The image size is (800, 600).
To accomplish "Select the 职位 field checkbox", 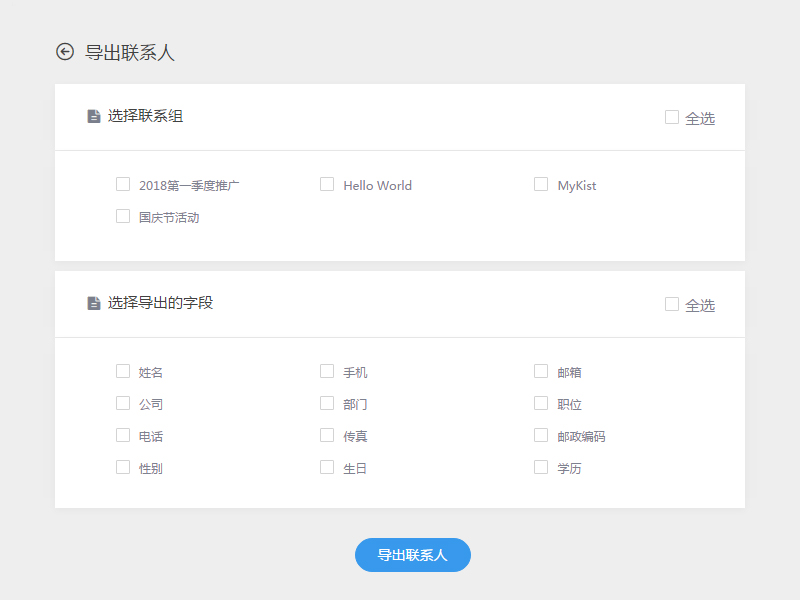I will click(x=541, y=403).
